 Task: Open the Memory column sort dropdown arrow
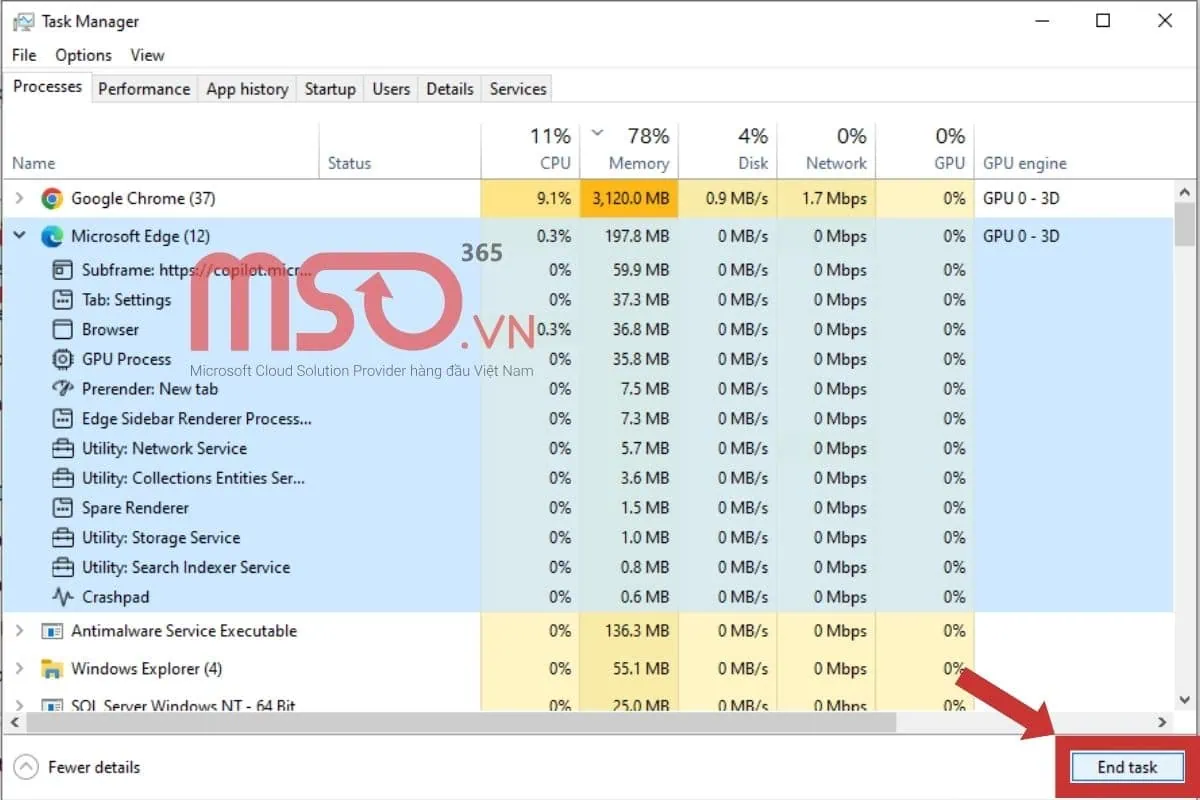597,132
